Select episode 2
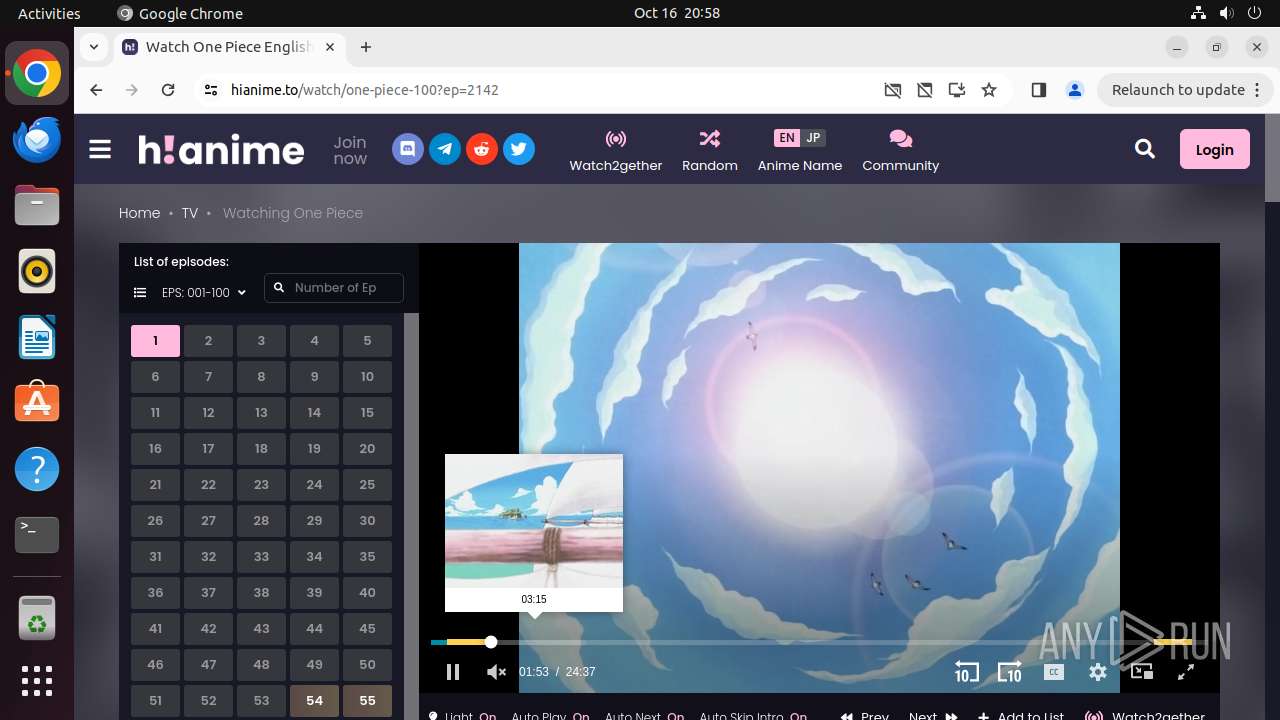This screenshot has height=720, width=1280. coord(208,341)
